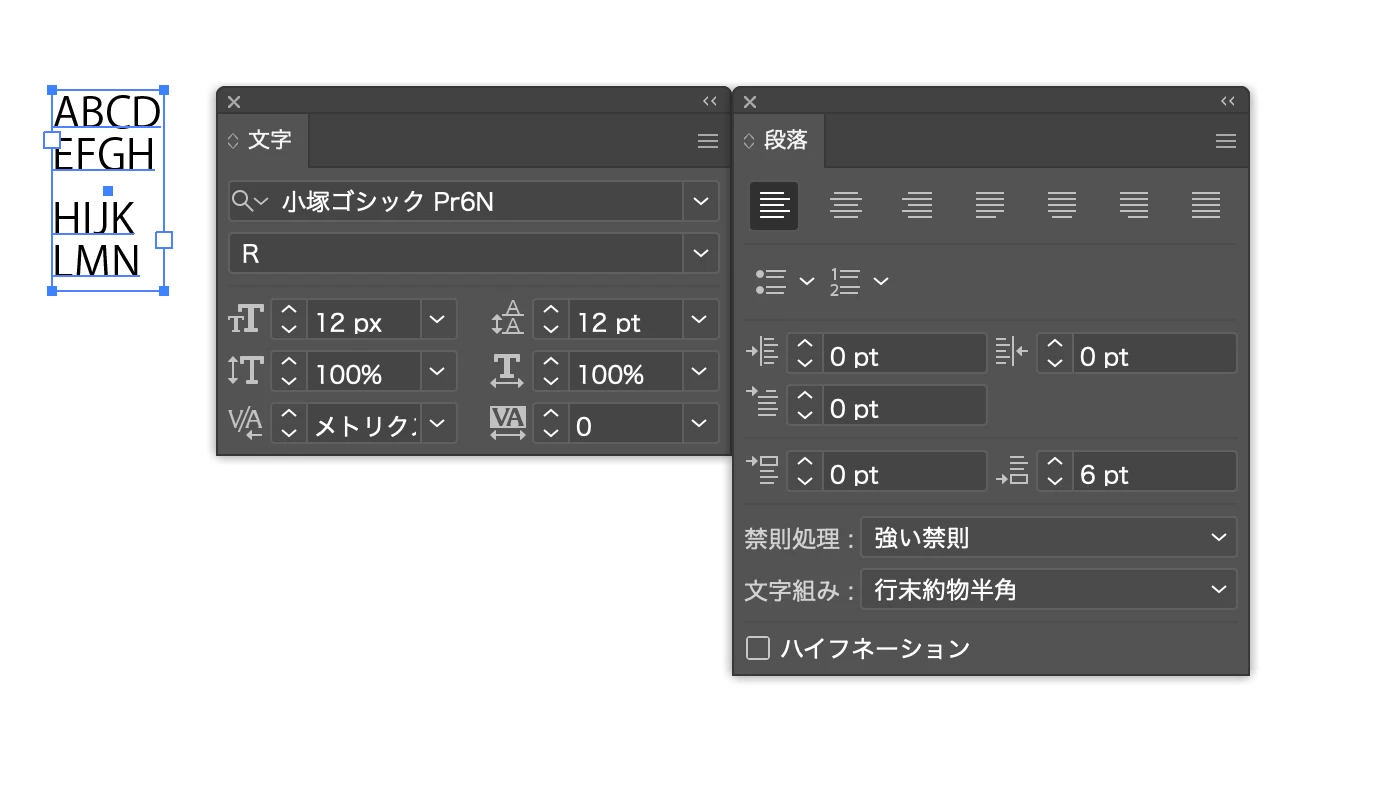The width and height of the screenshot is (1386, 798).
Task: Click the space before stepper
Action: pyautogui.click(x=805, y=471)
